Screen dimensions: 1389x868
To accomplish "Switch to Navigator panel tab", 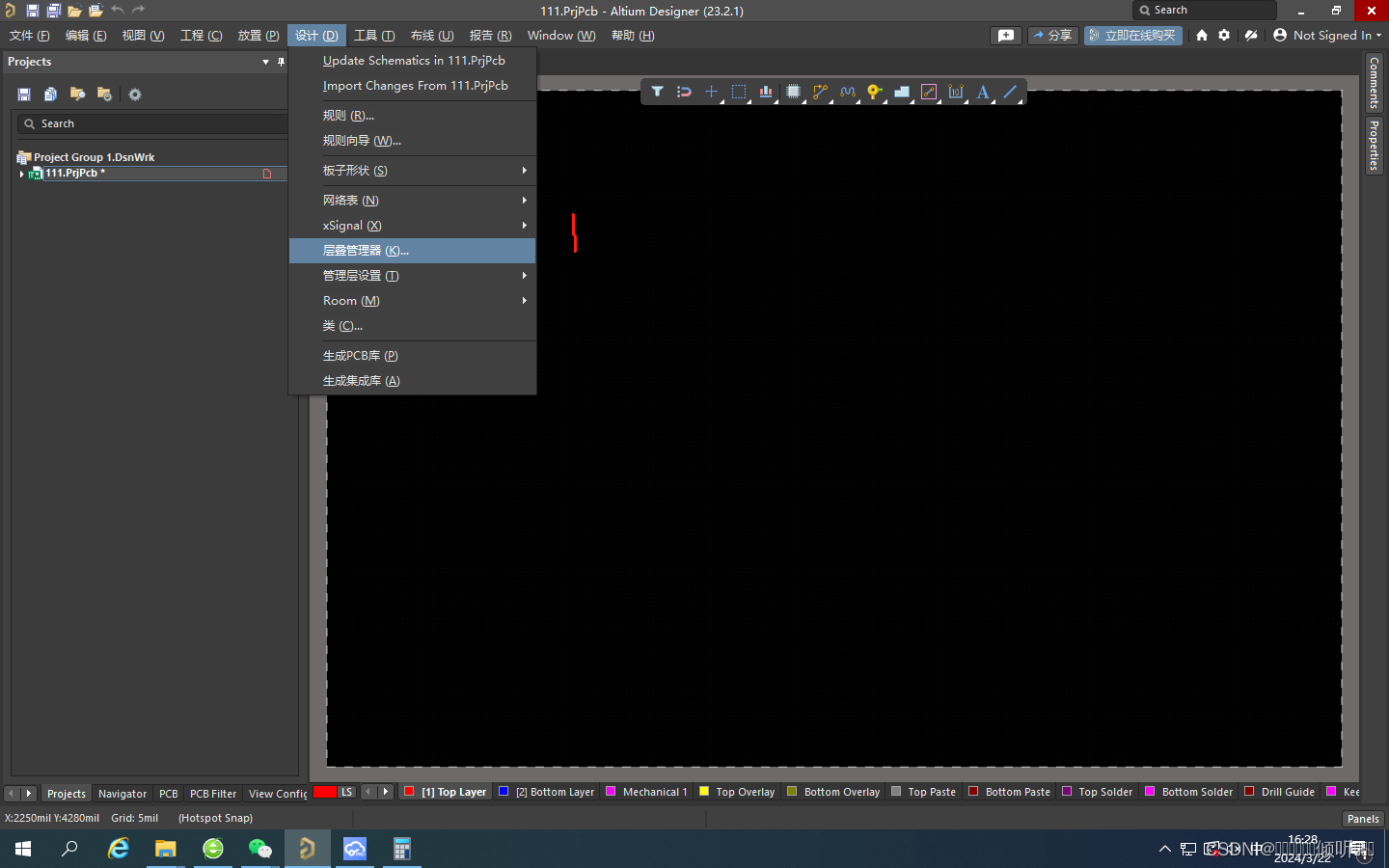I will [123, 794].
